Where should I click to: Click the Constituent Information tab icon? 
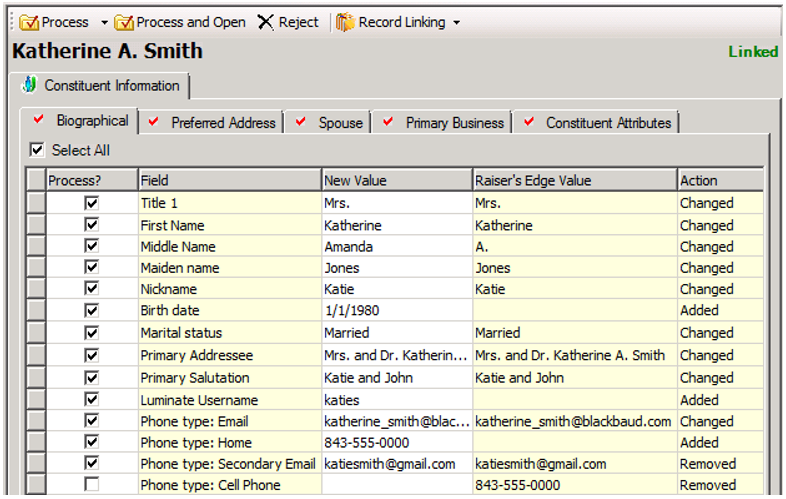pos(29,86)
